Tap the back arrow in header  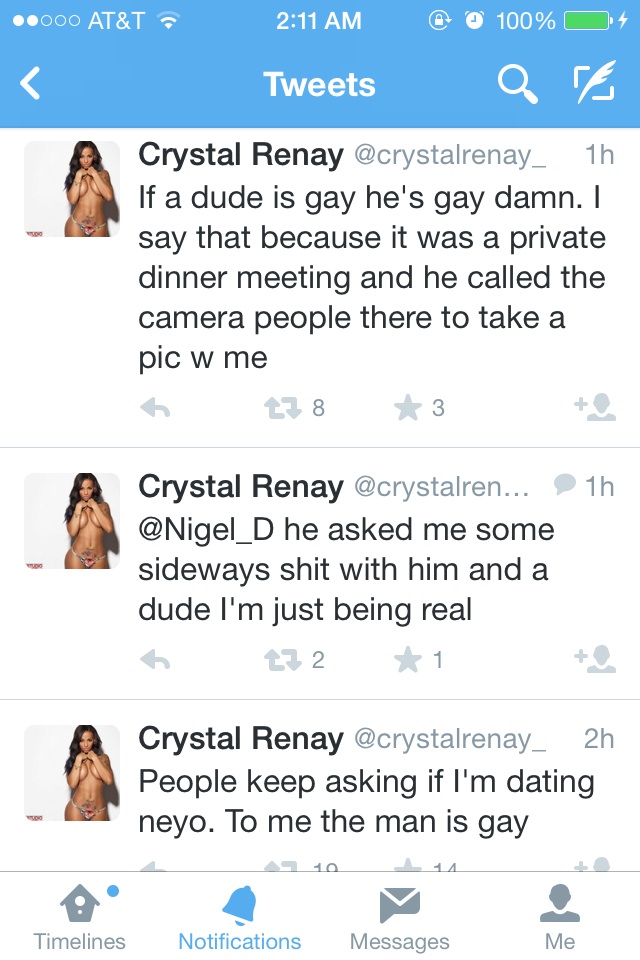(x=31, y=84)
